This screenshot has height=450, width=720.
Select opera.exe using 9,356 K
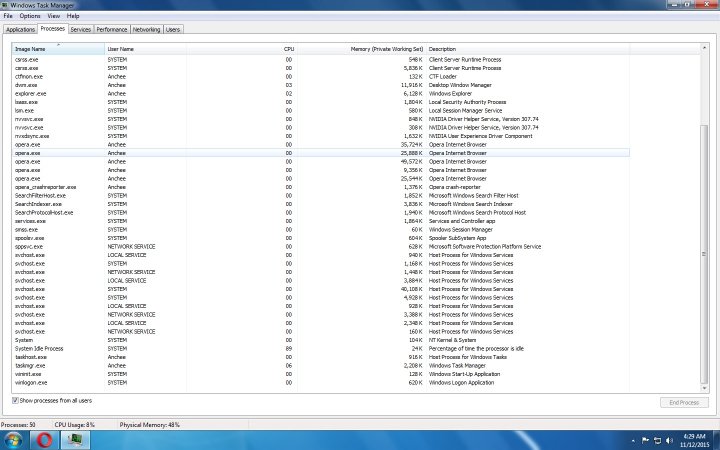[x=321, y=170]
